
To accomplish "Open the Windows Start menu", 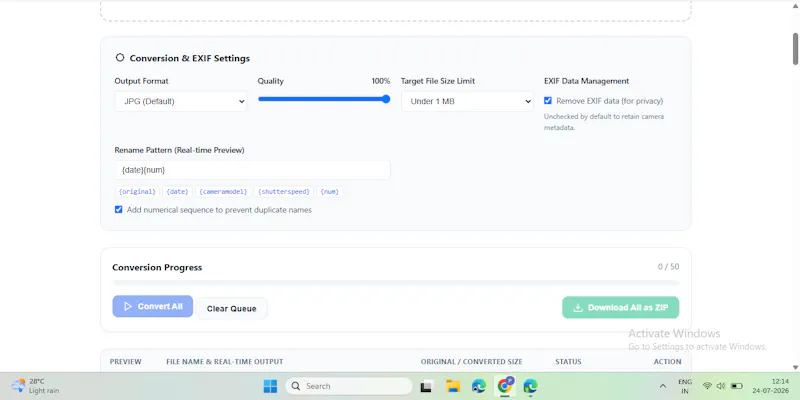I will [270, 386].
